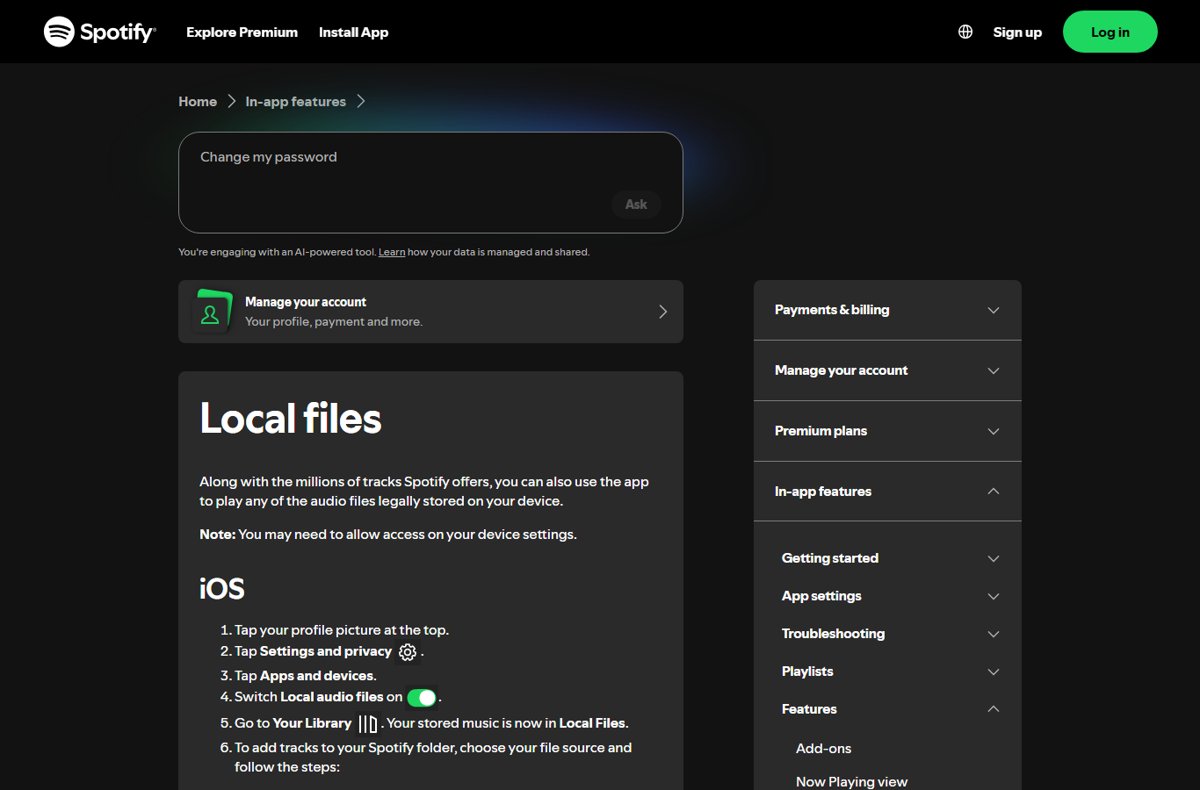Expand Manage your account sidebar section
Screen dimensions: 1200x790
pyautogui.click(x=887, y=370)
